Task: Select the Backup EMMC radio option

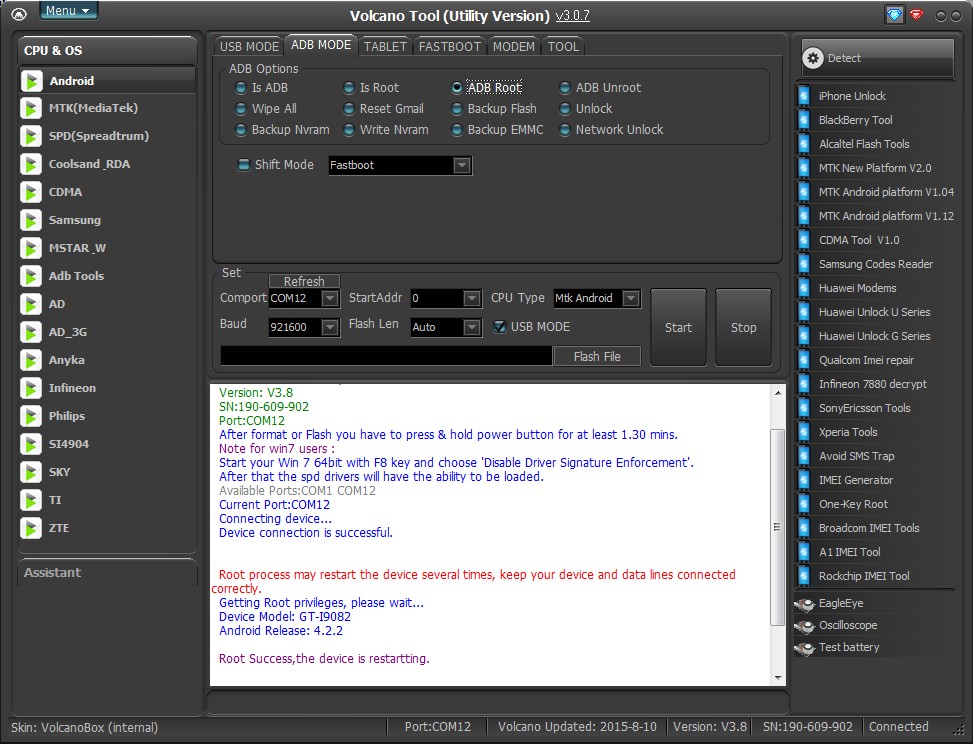Action: pos(457,130)
